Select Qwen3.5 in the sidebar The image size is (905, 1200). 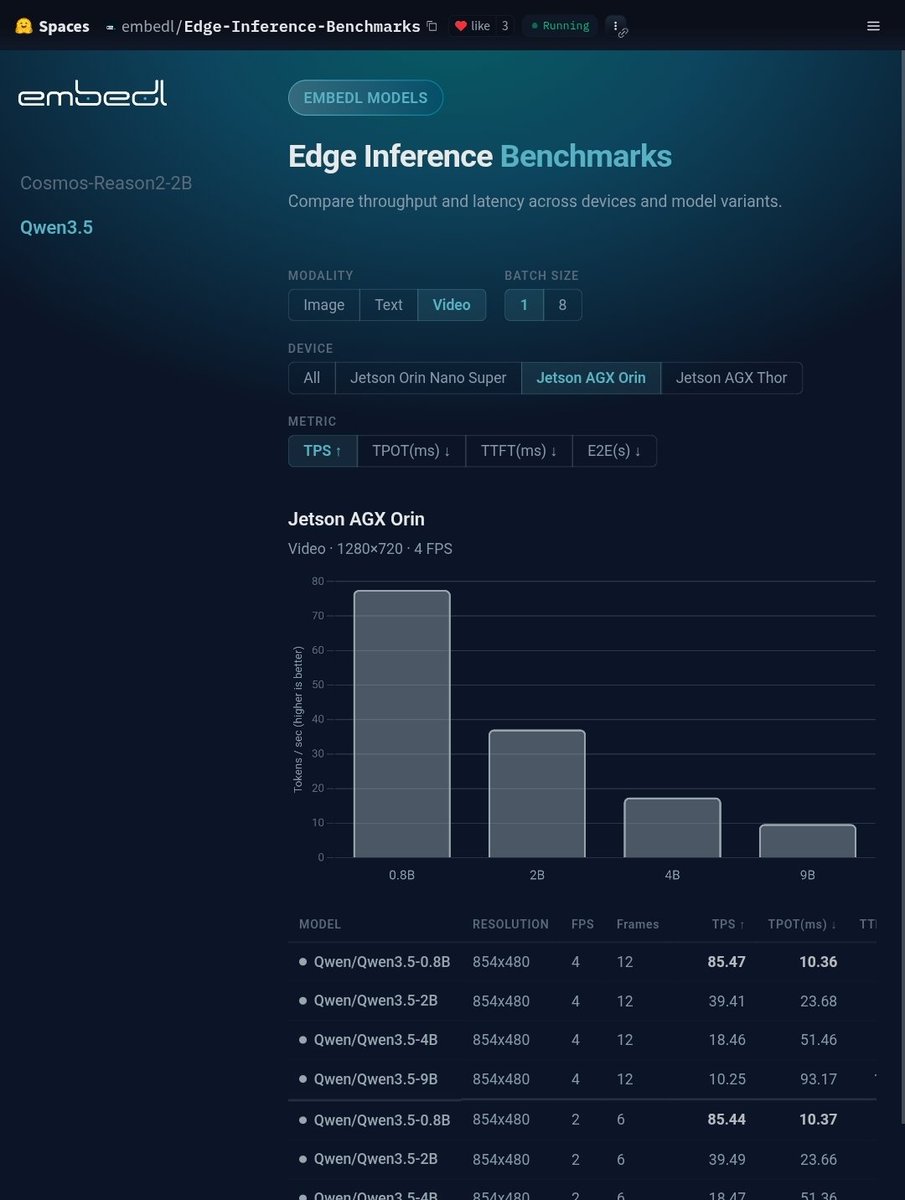coord(56,227)
